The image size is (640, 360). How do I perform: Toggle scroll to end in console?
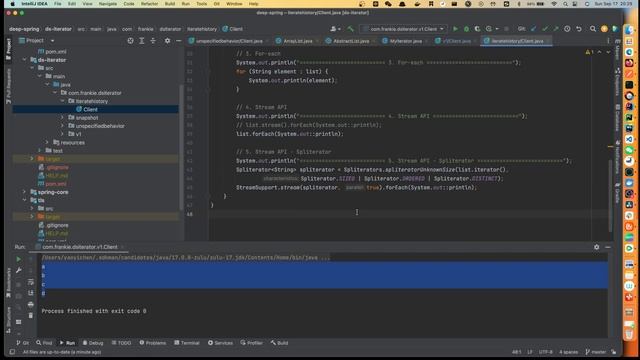tap(31, 293)
